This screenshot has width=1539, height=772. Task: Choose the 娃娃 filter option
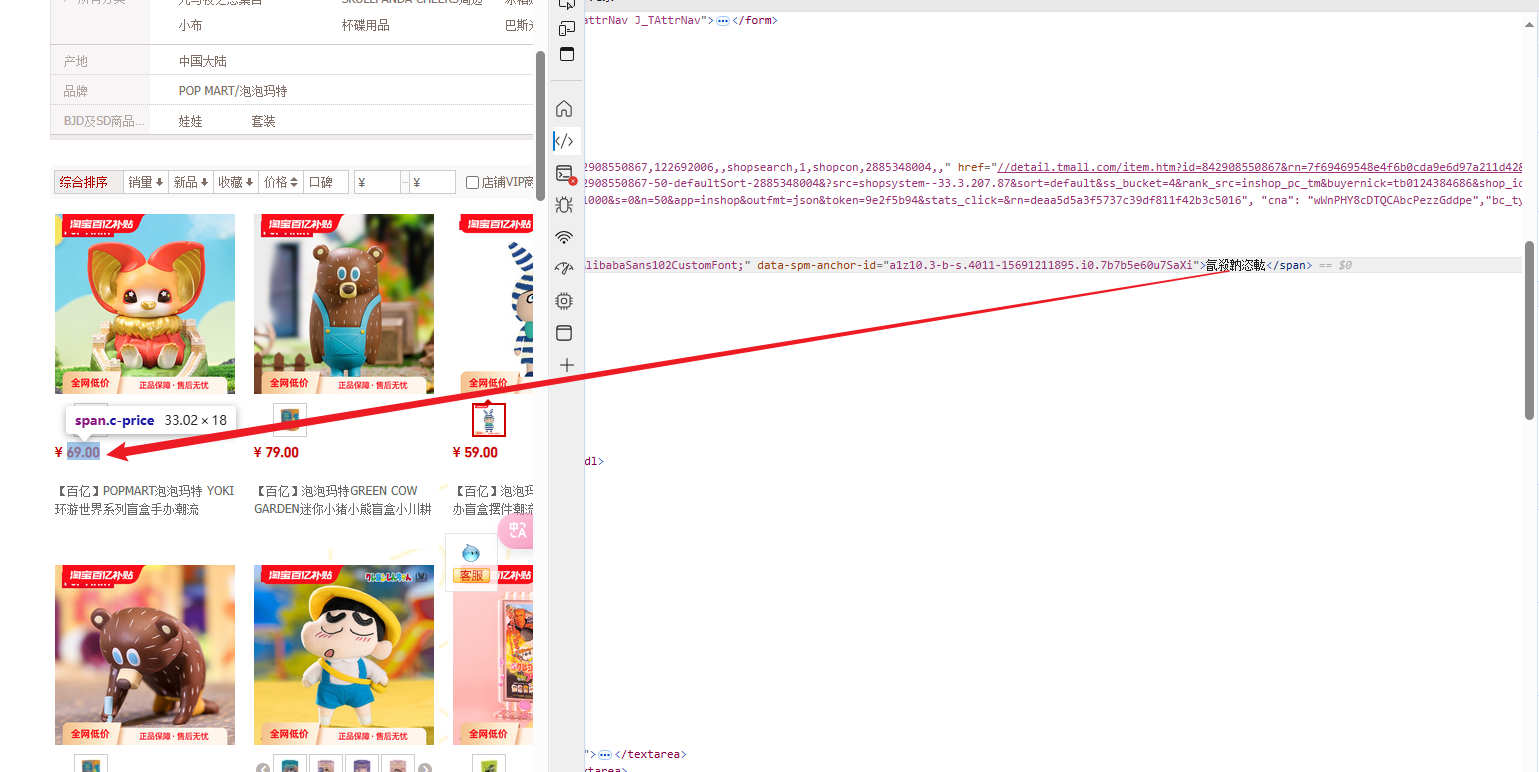pos(191,121)
